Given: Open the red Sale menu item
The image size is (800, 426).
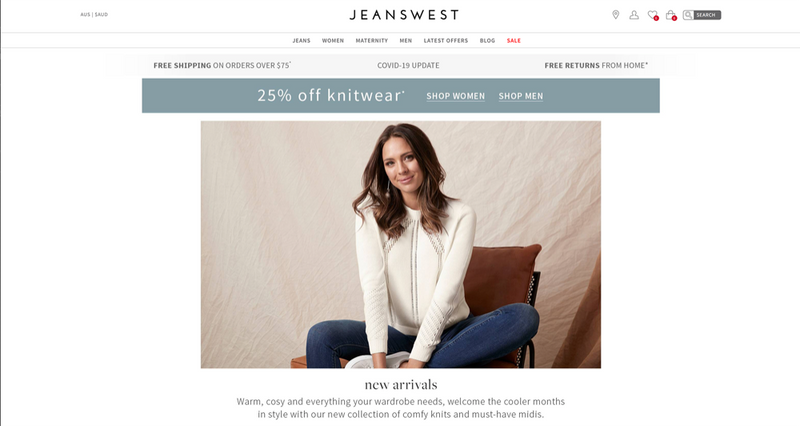Looking at the screenshot, I should click(514, 41).
